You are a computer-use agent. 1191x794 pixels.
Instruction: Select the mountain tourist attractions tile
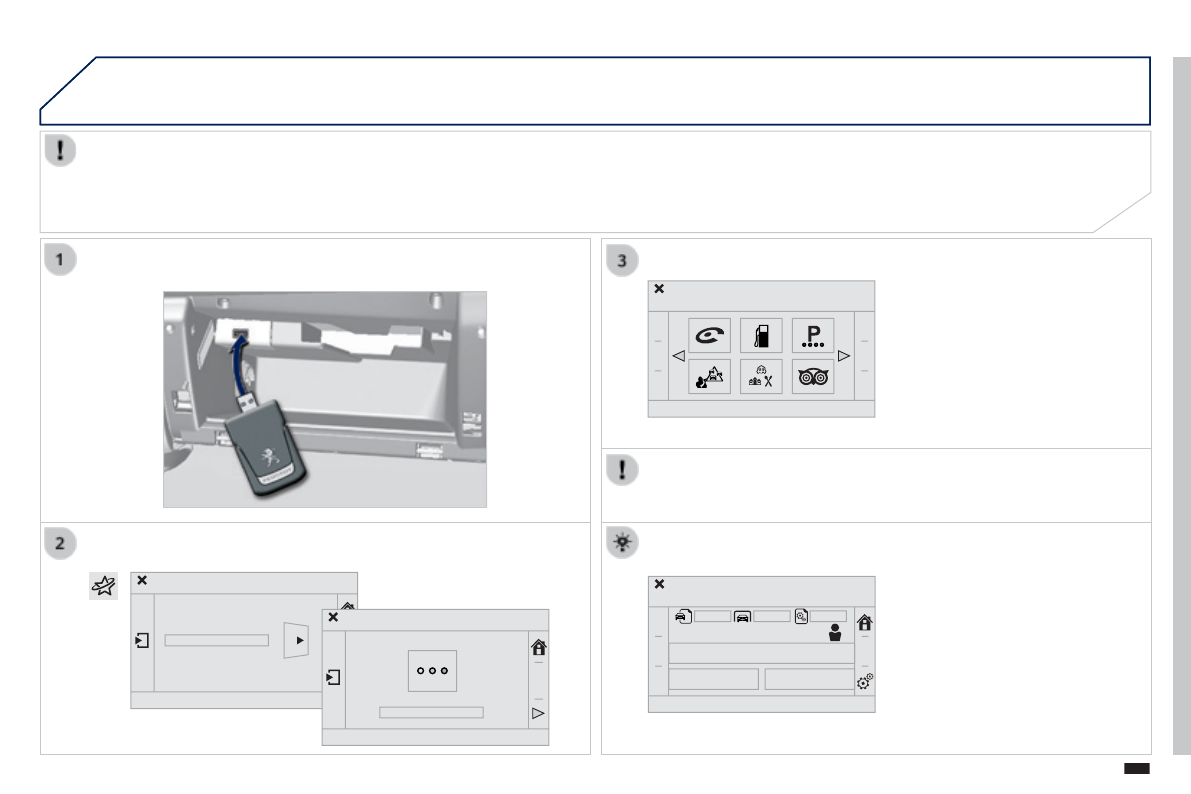tap(709, 377)
